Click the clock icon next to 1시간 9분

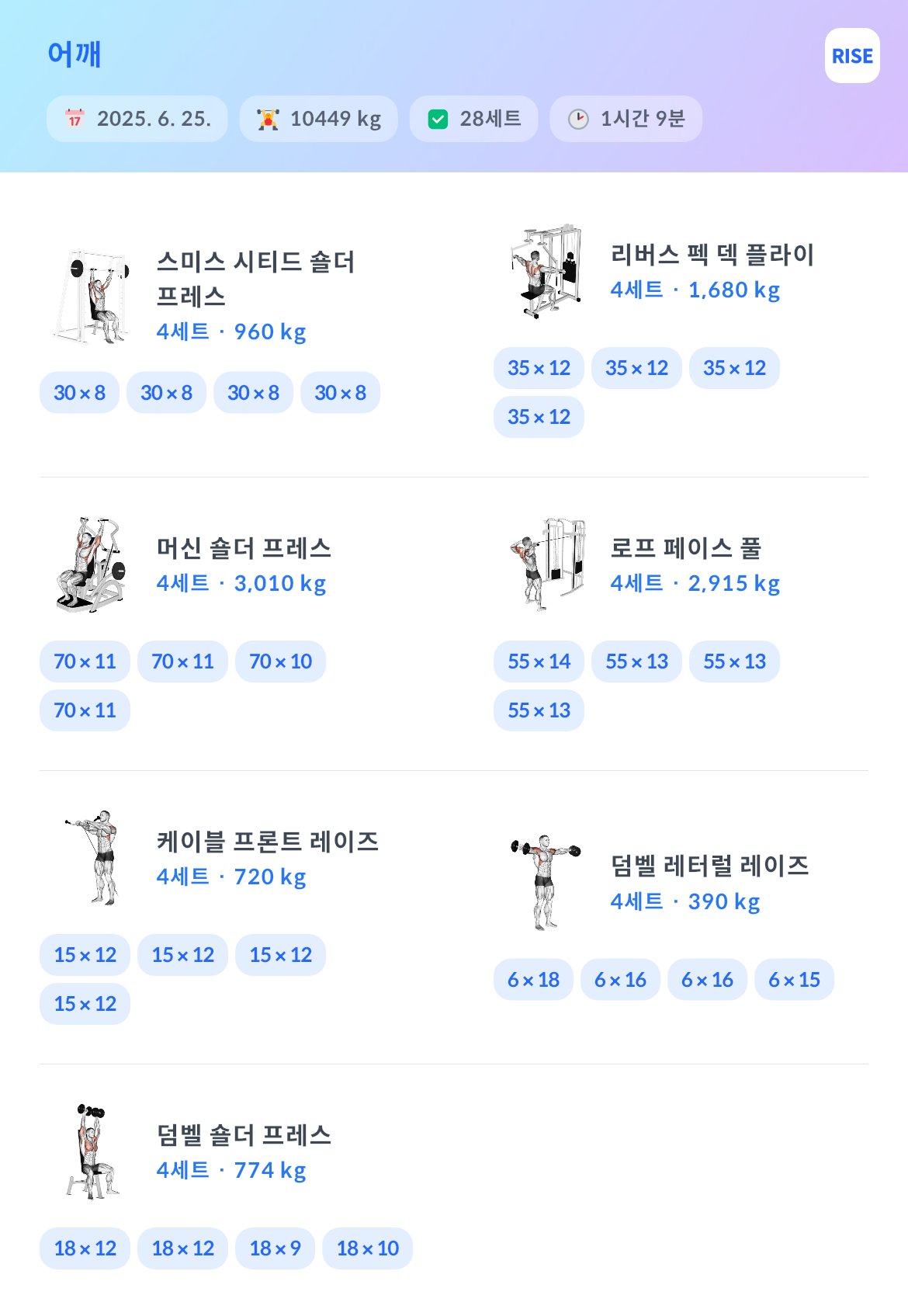click(578, 119)
